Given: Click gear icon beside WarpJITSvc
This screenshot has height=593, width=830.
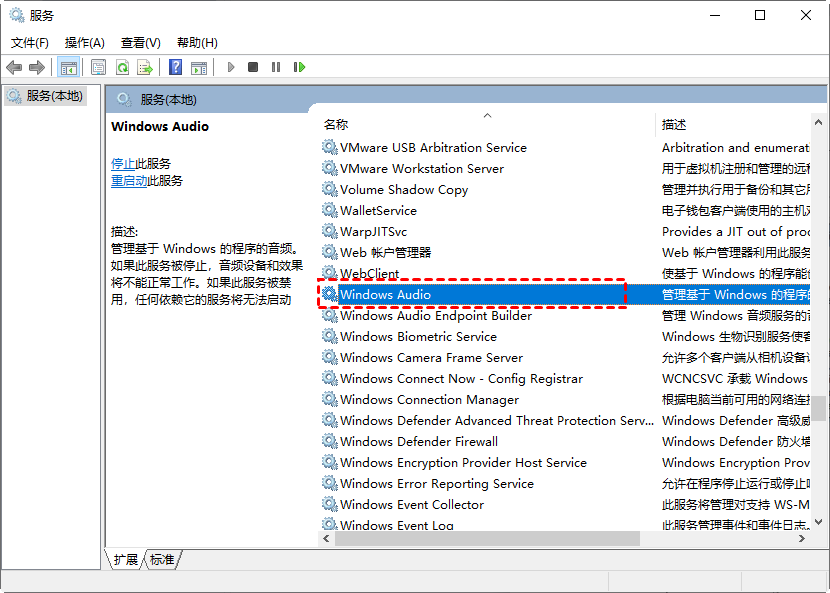Looking at the screenshot, I should [x=330, y=231].
